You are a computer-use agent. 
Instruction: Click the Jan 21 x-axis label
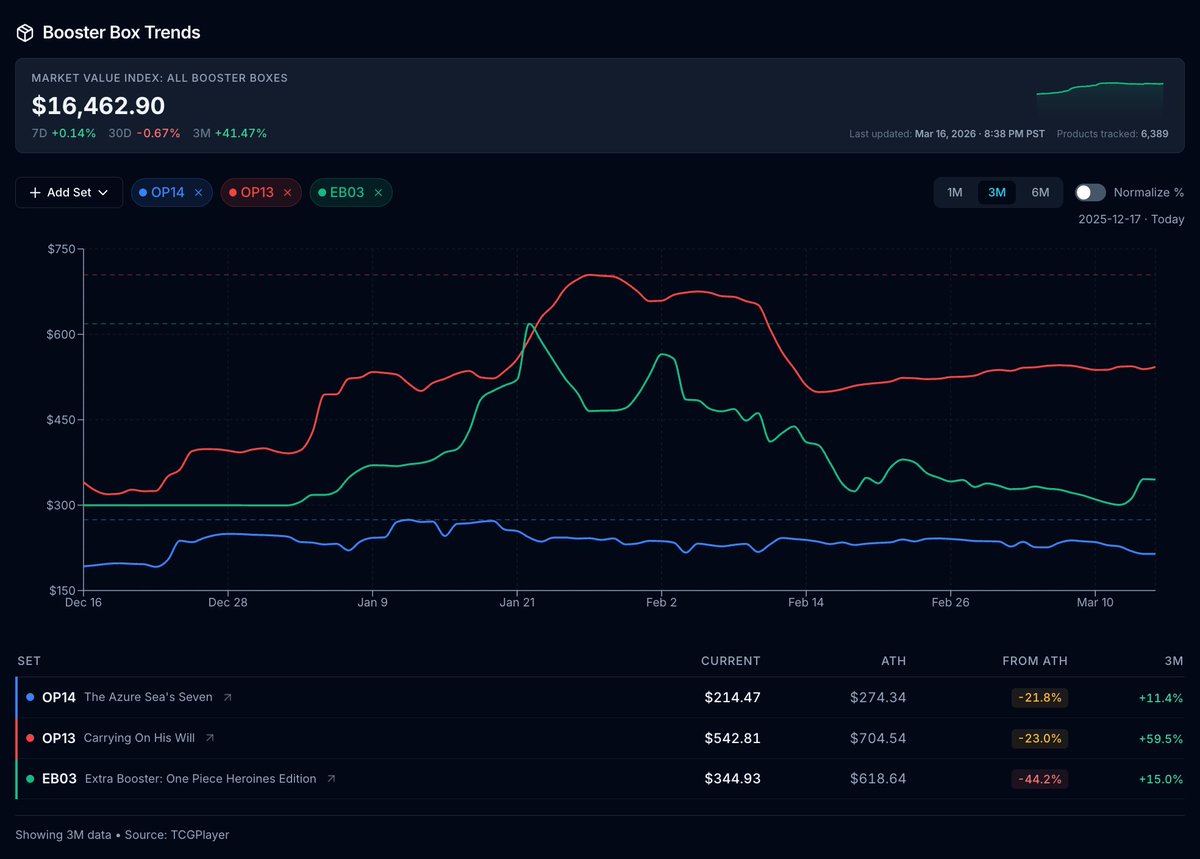[x=517, y=602]
